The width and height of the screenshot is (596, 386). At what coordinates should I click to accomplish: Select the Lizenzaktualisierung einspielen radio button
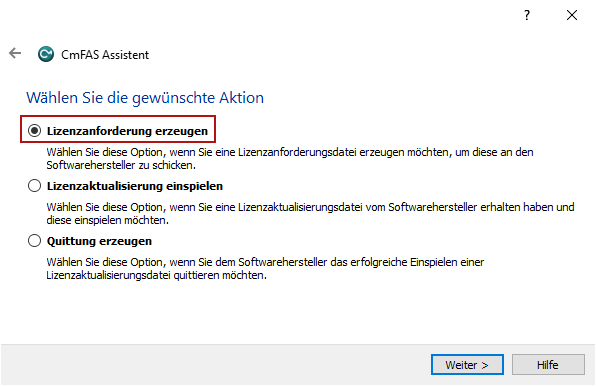point(34,186)
